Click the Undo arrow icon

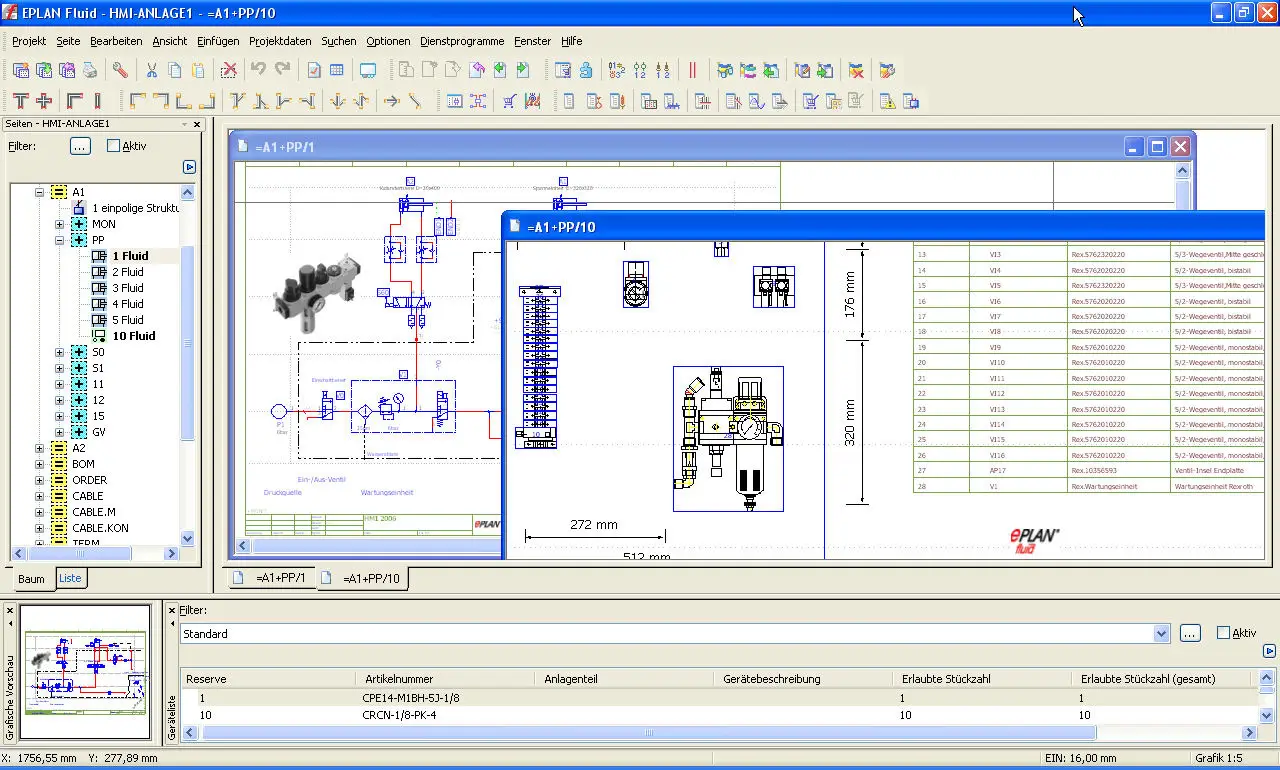pyautogui.click(x=258, y=70)
